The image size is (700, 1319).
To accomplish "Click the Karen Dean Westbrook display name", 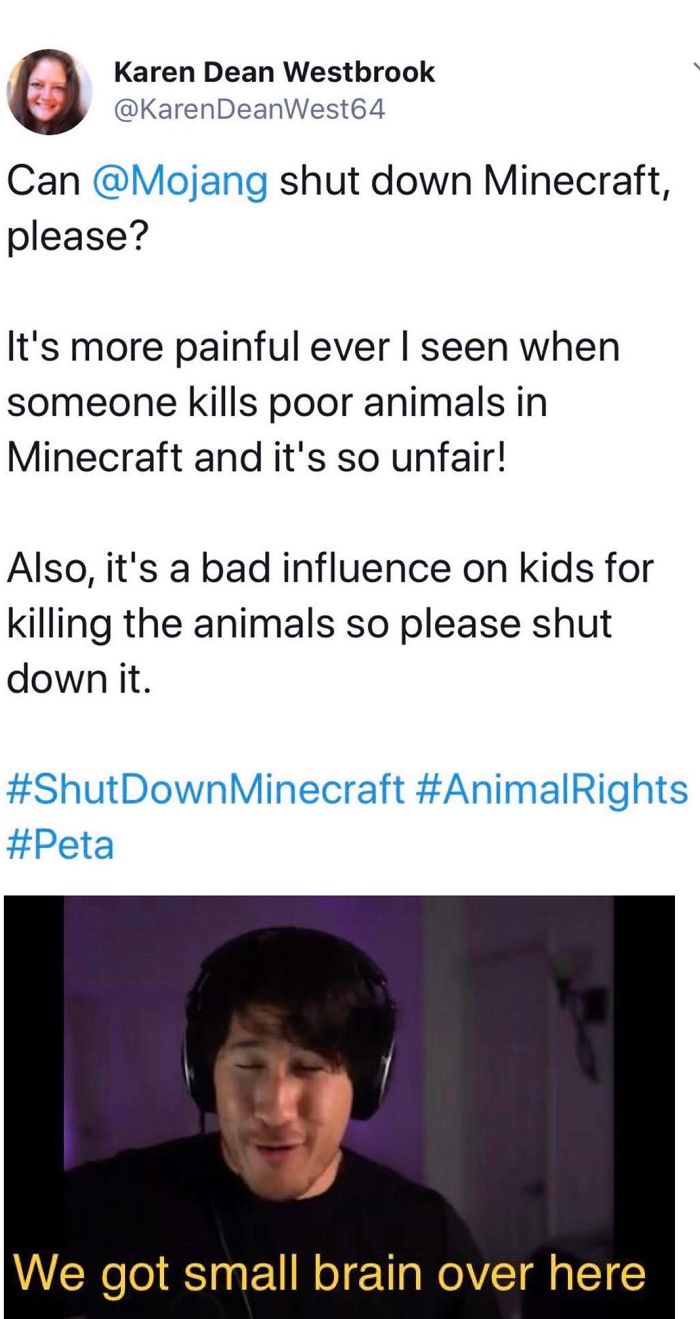I will [275, 72].
